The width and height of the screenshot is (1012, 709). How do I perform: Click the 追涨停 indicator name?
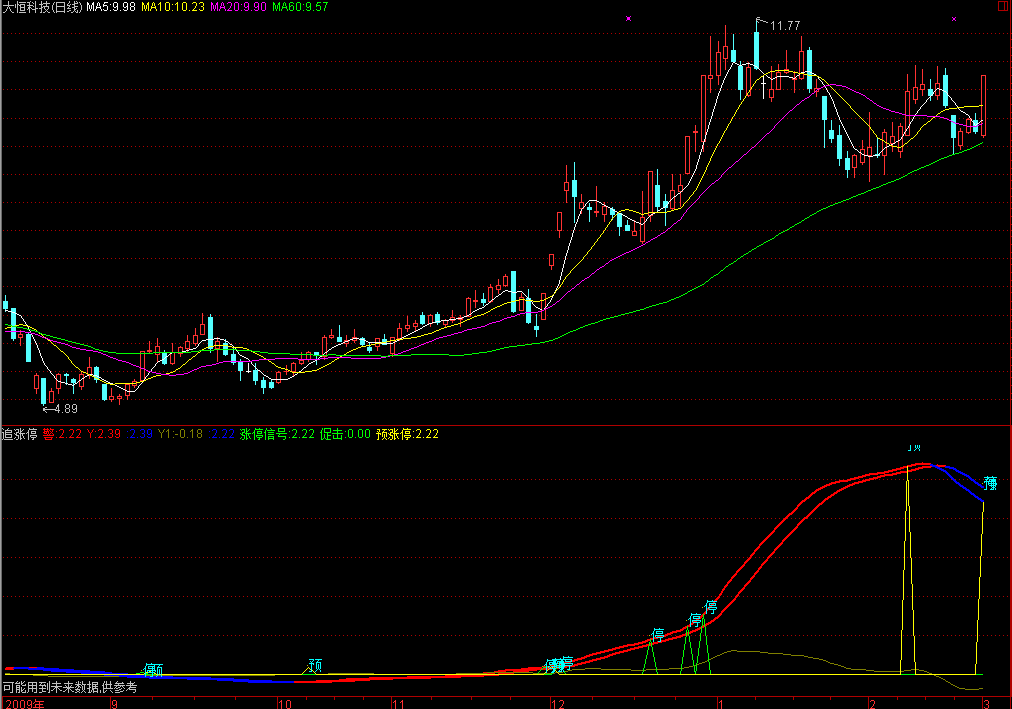tap(20, 434)
